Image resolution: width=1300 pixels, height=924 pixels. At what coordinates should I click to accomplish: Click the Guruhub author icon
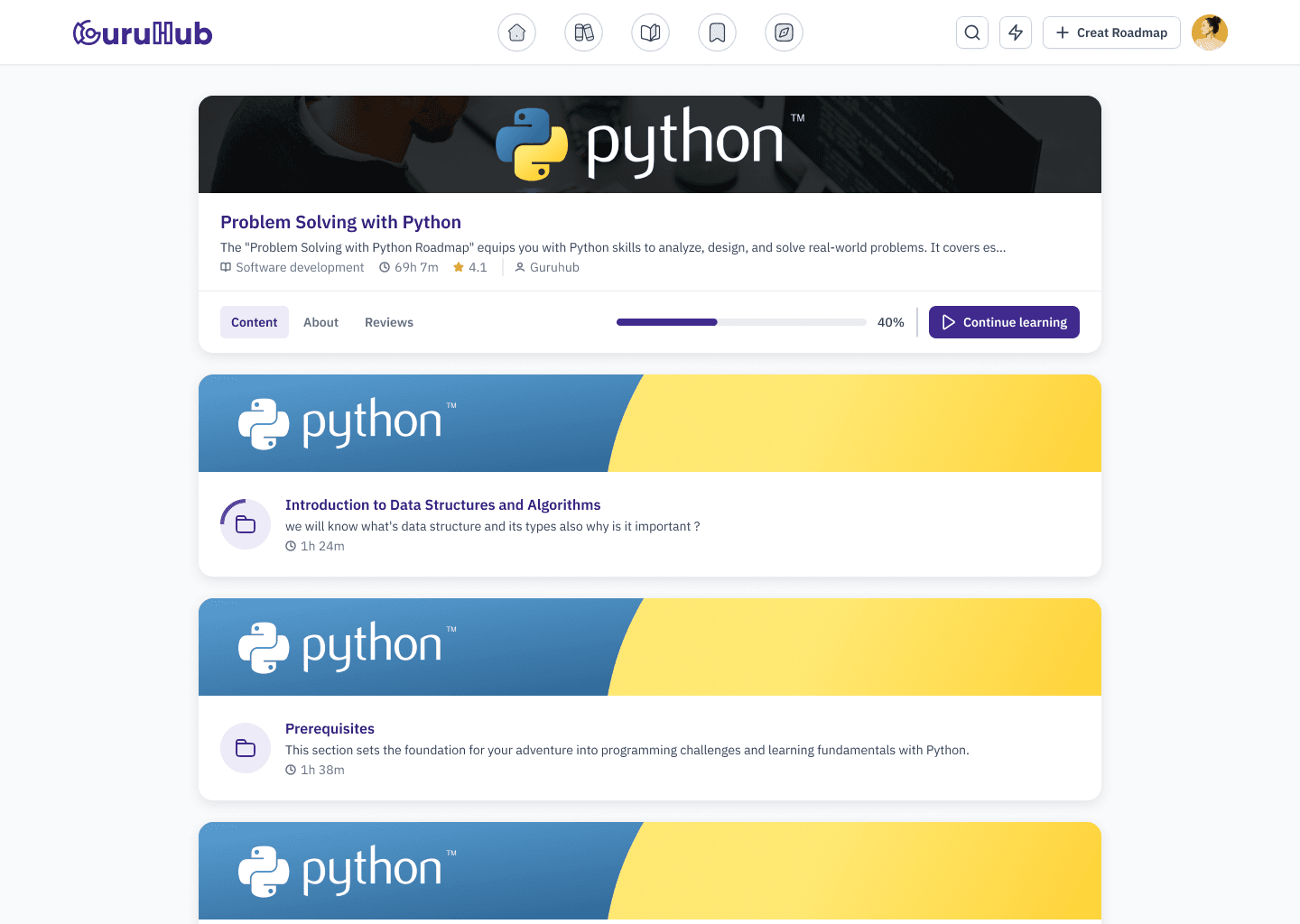pyautogui.click(x=520, y=267)
